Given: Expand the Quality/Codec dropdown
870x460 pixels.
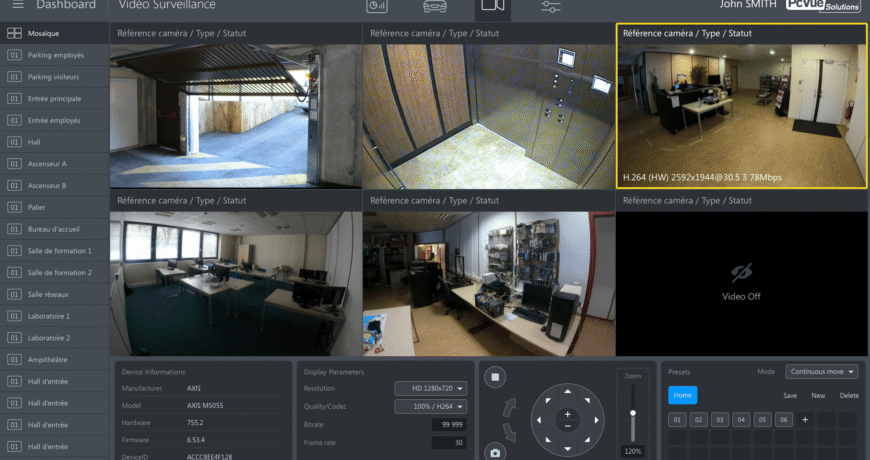Looking at the screenshot, I should [431, 406].
